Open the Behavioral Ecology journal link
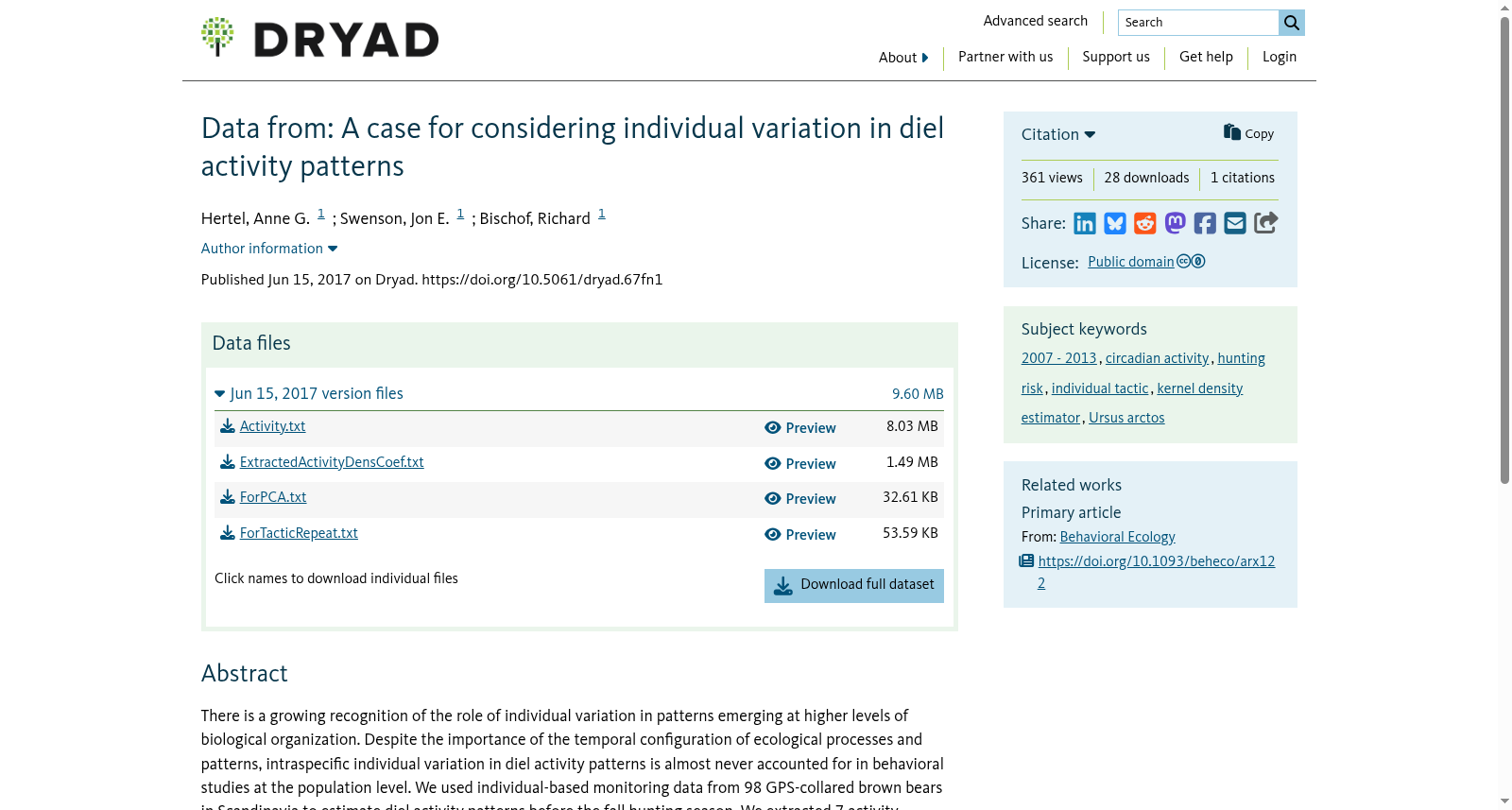This screenshot has width=1512, height=810. (1118, 537)
